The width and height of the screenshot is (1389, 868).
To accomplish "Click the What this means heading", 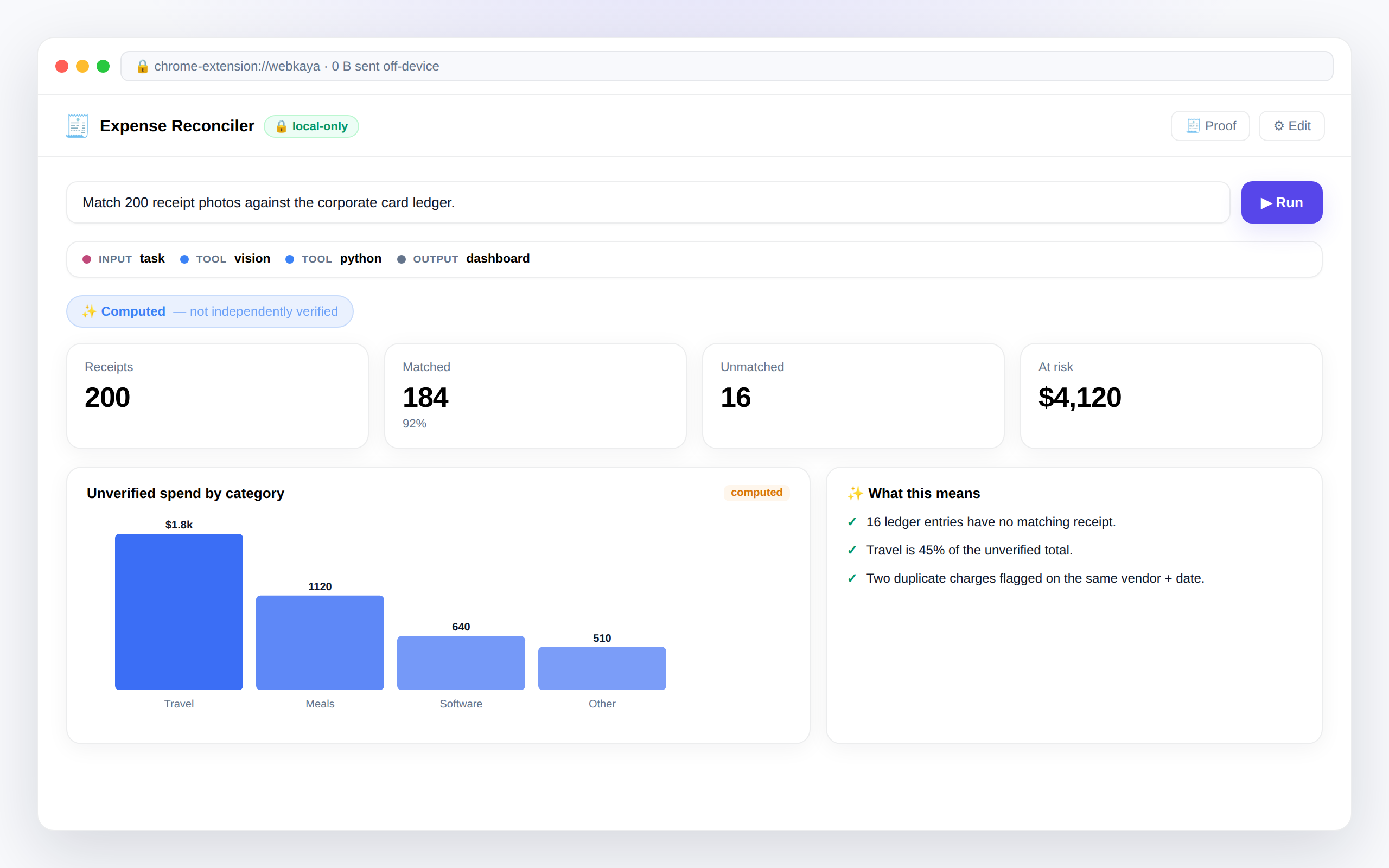I will pos(924,494).
